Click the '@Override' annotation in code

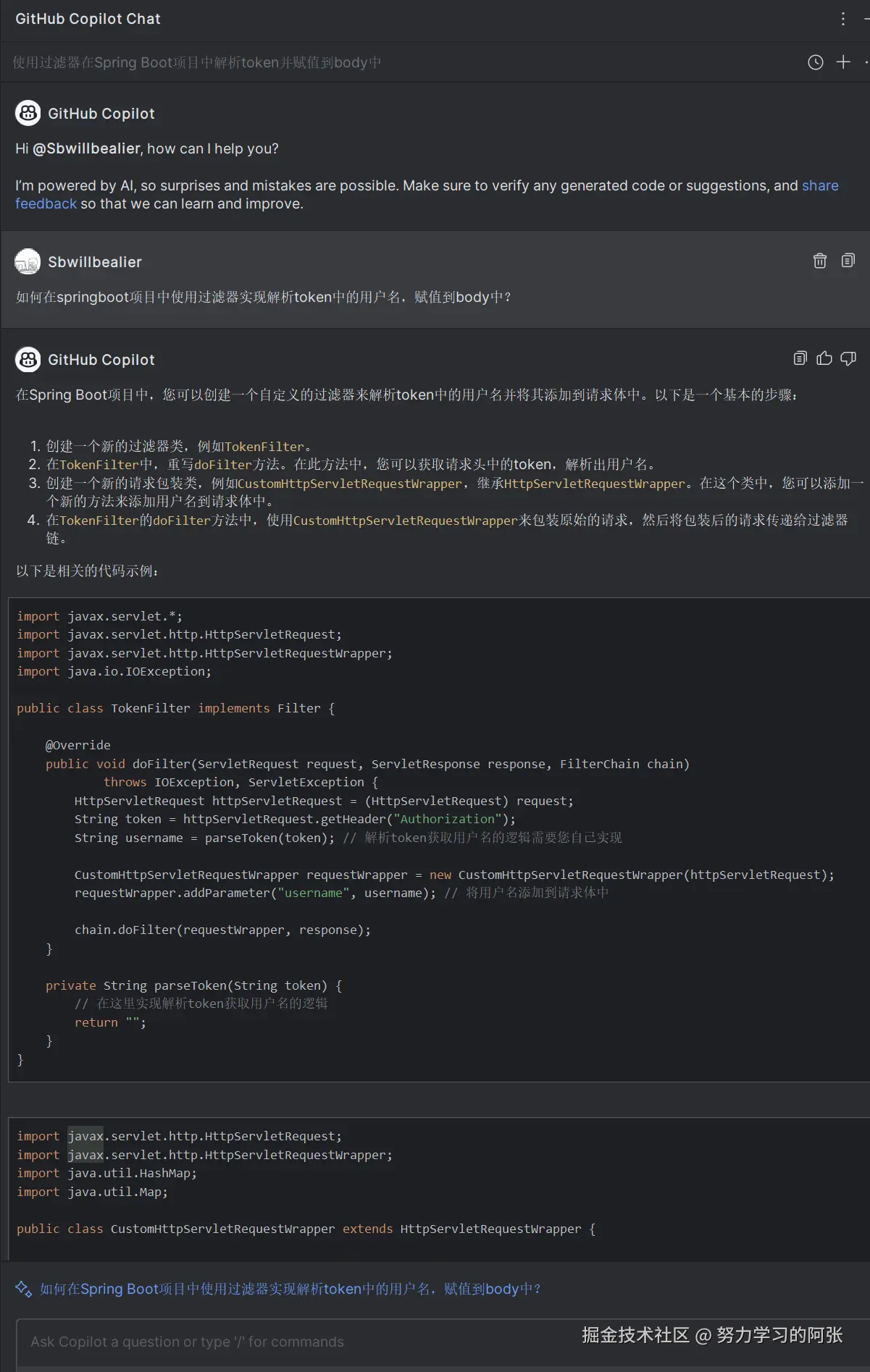(78, 745)
